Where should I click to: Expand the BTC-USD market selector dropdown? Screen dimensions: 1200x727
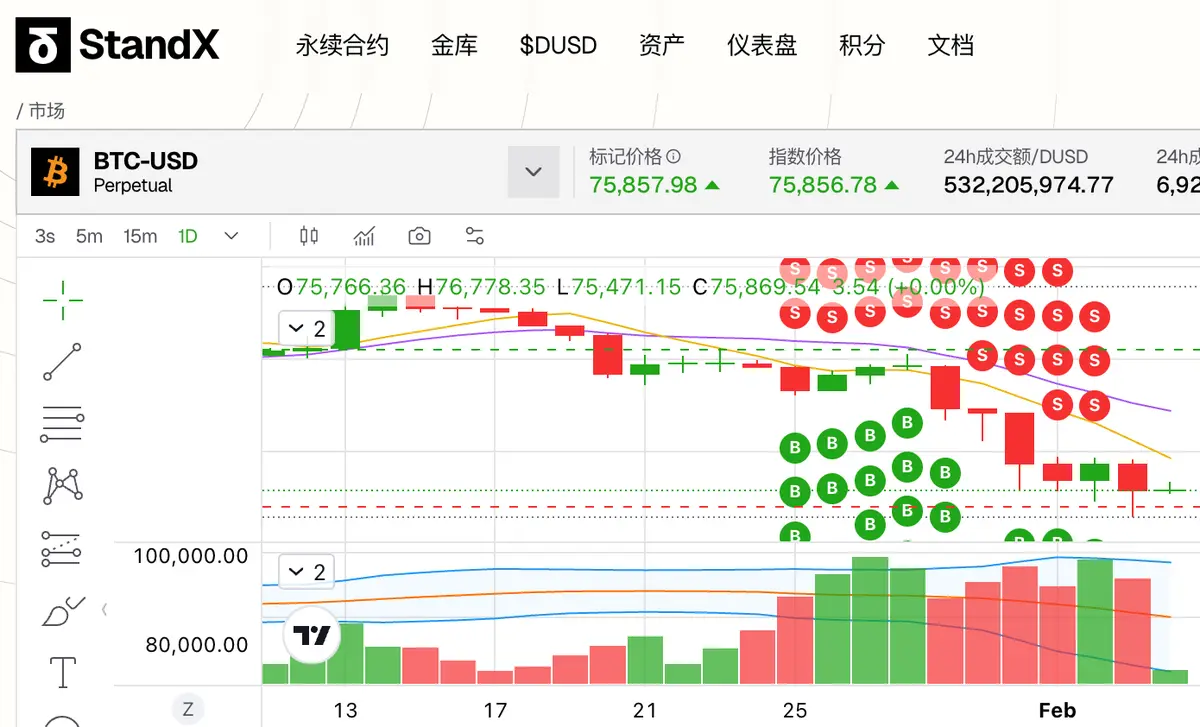coord(533,172)
